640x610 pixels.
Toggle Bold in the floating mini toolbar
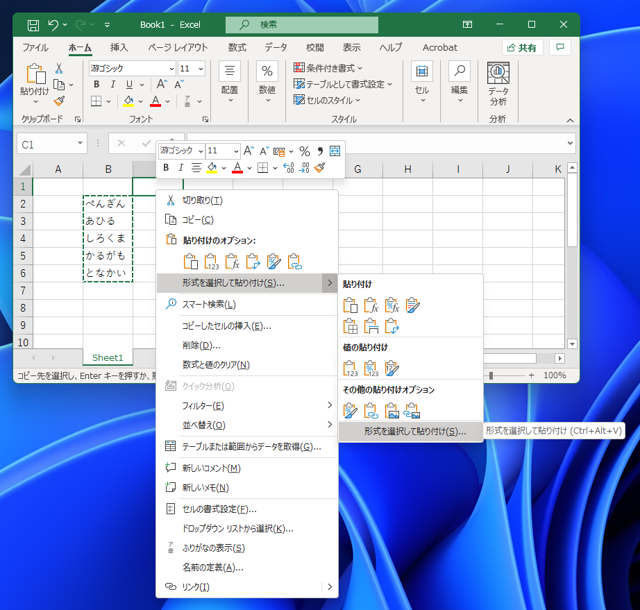click(167, 169)
